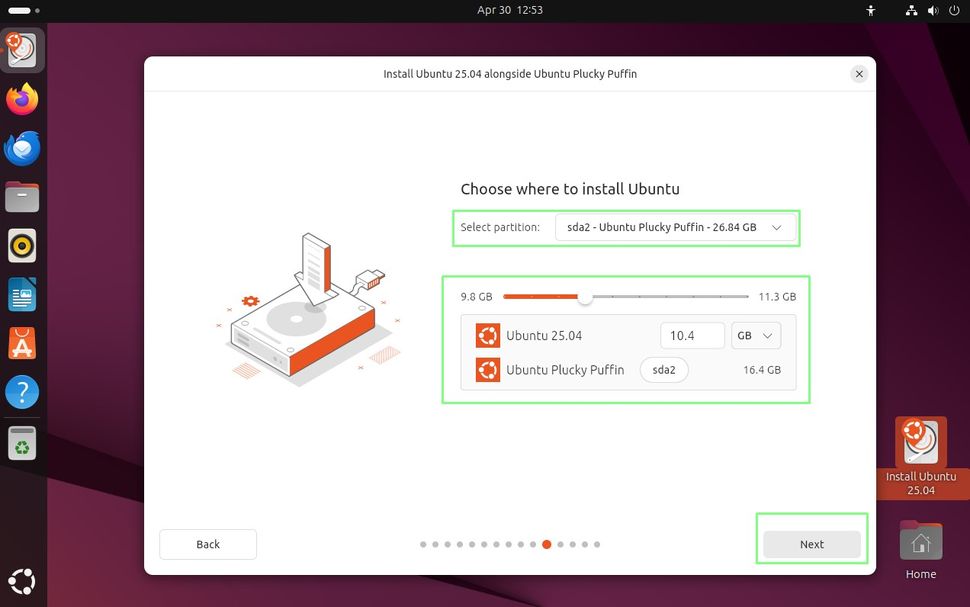Launch Thunderbird mail from the dock
970x607 pixels.
pyautogui.click(x=22, y=148)
